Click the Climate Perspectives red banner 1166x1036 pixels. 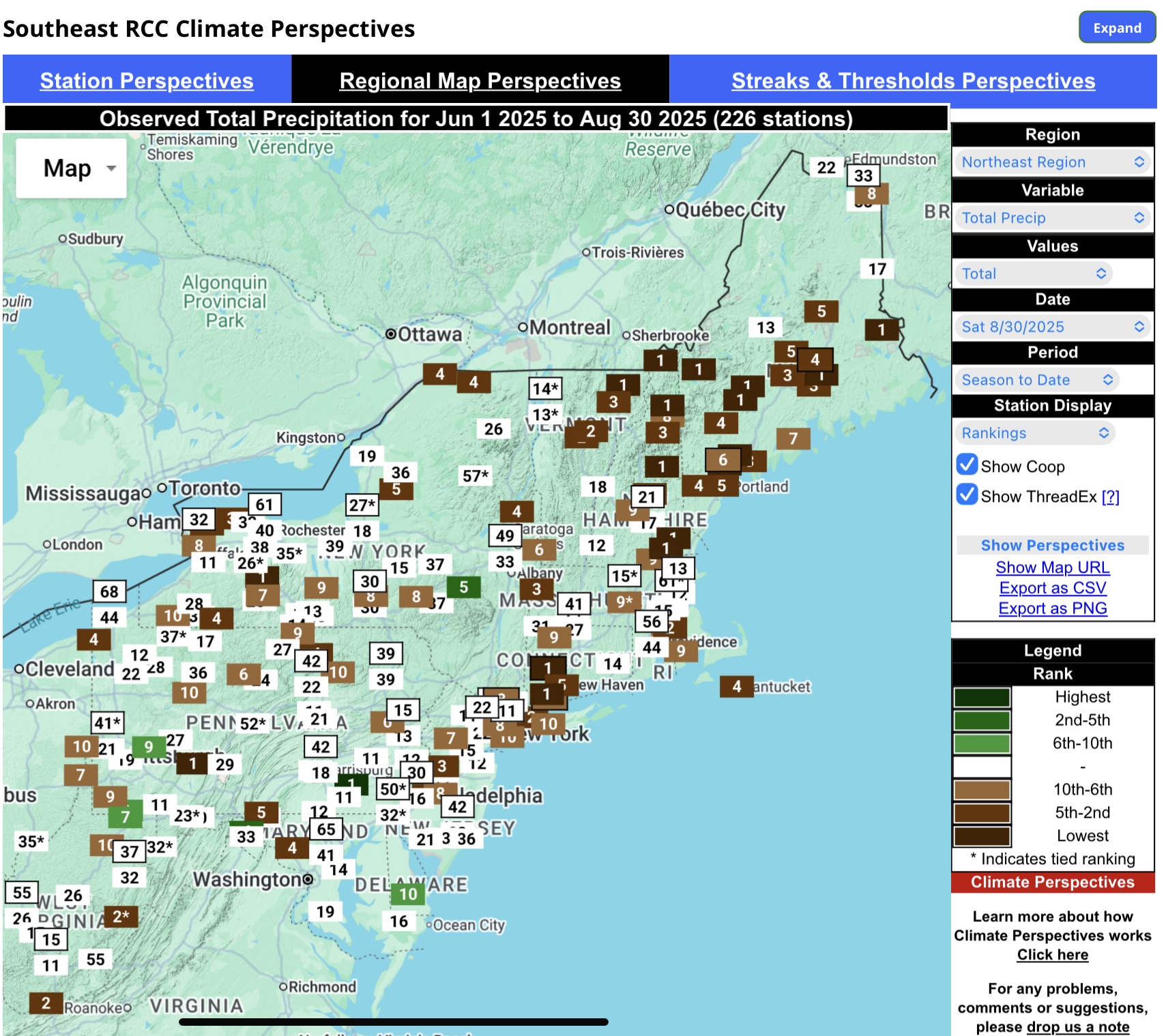pyautogui.click(x=1052, y=882)
